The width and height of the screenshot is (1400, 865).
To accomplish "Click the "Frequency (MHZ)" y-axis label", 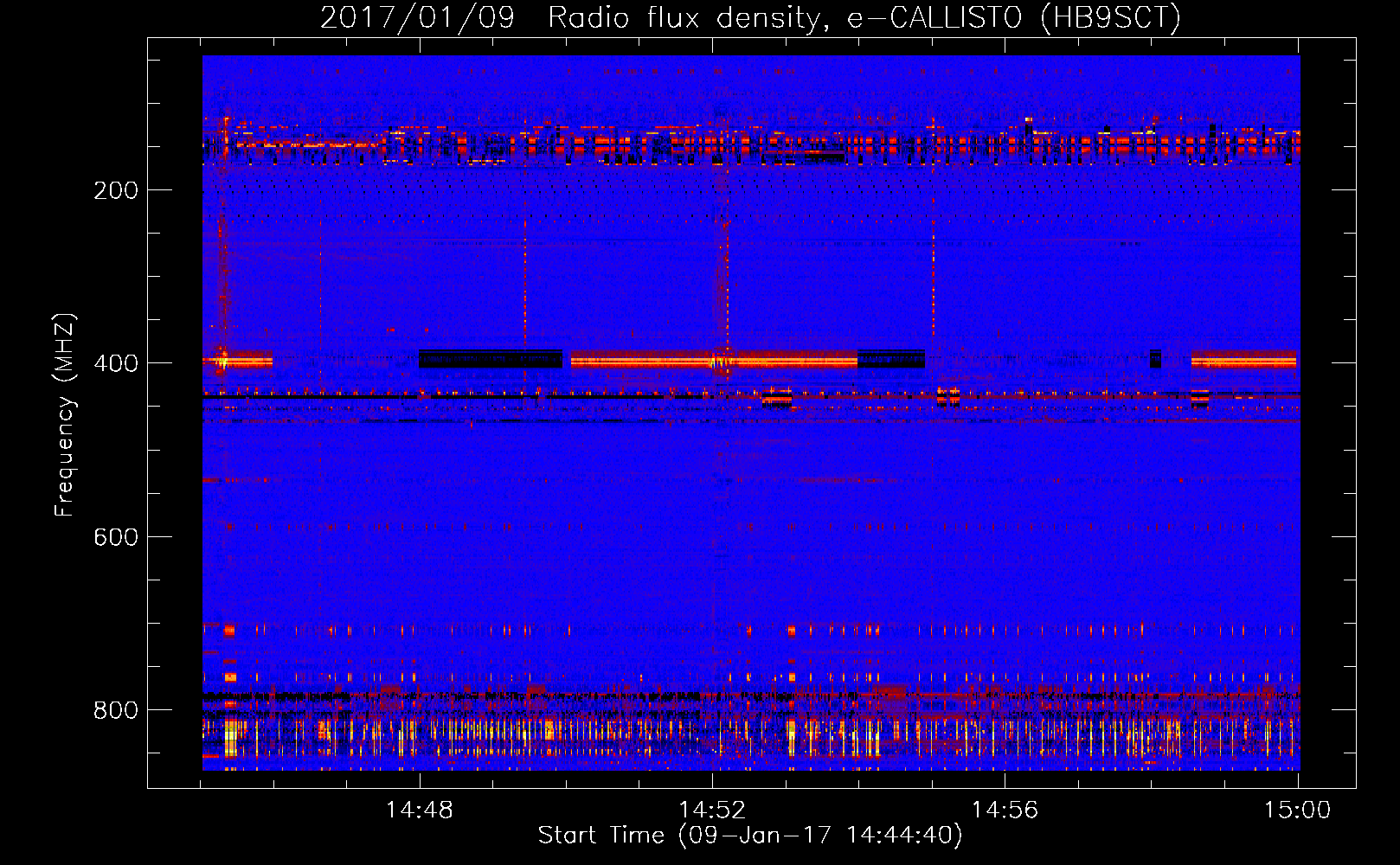I will [x=65, y=415].
